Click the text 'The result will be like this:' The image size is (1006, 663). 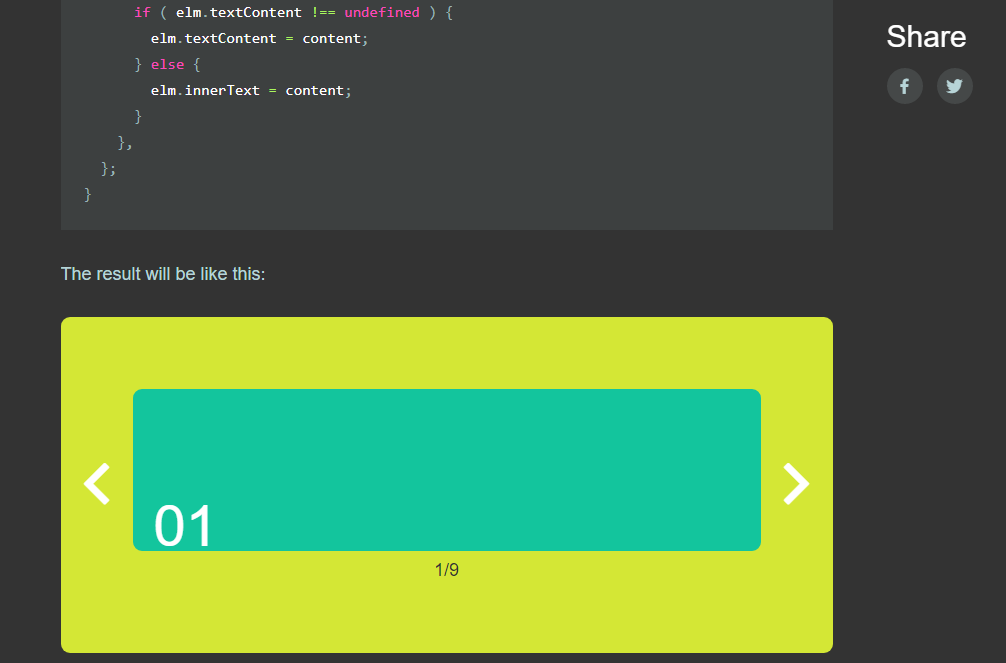tap(163, 273)
